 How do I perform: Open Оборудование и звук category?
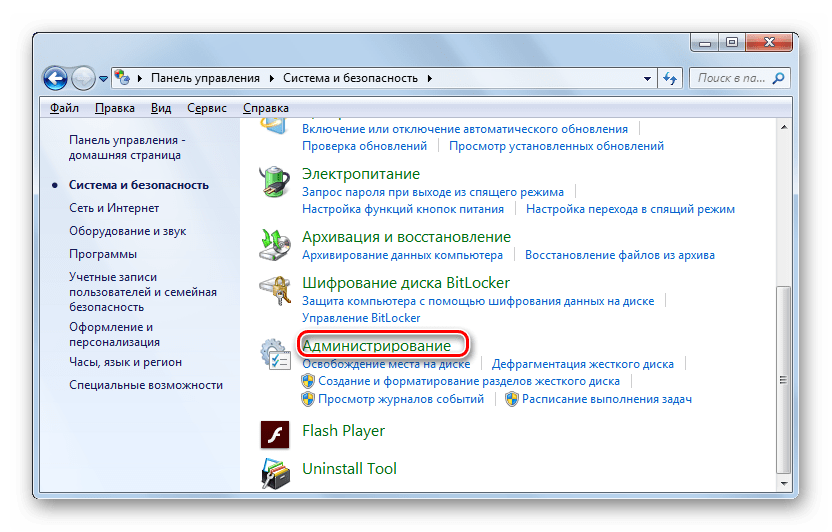[x=127, y=231]
